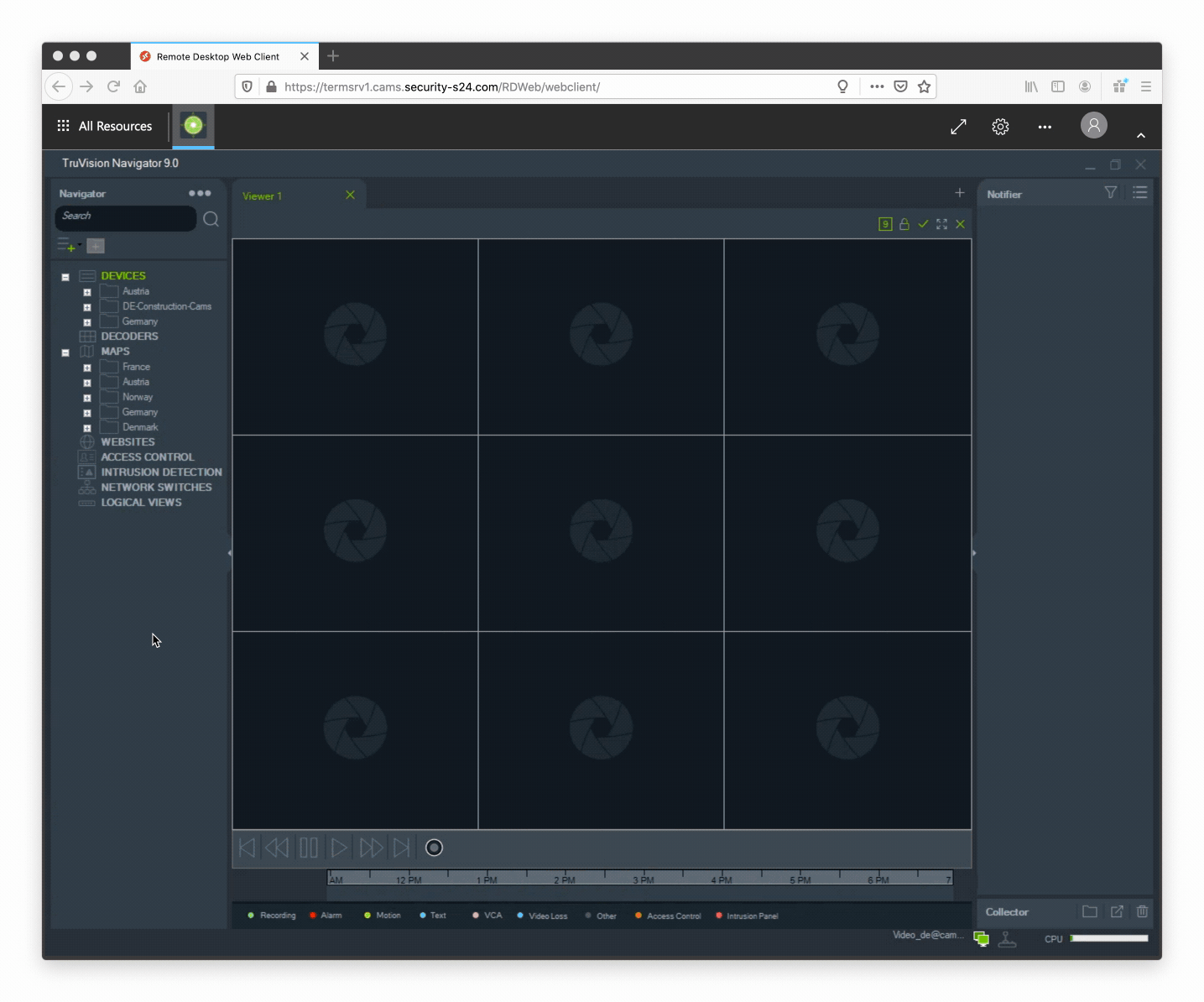The width and height of the screenshot is (1204, 1002).
Task: Collapse the DEVICES tree node
Action: click(x=65, y=277)
